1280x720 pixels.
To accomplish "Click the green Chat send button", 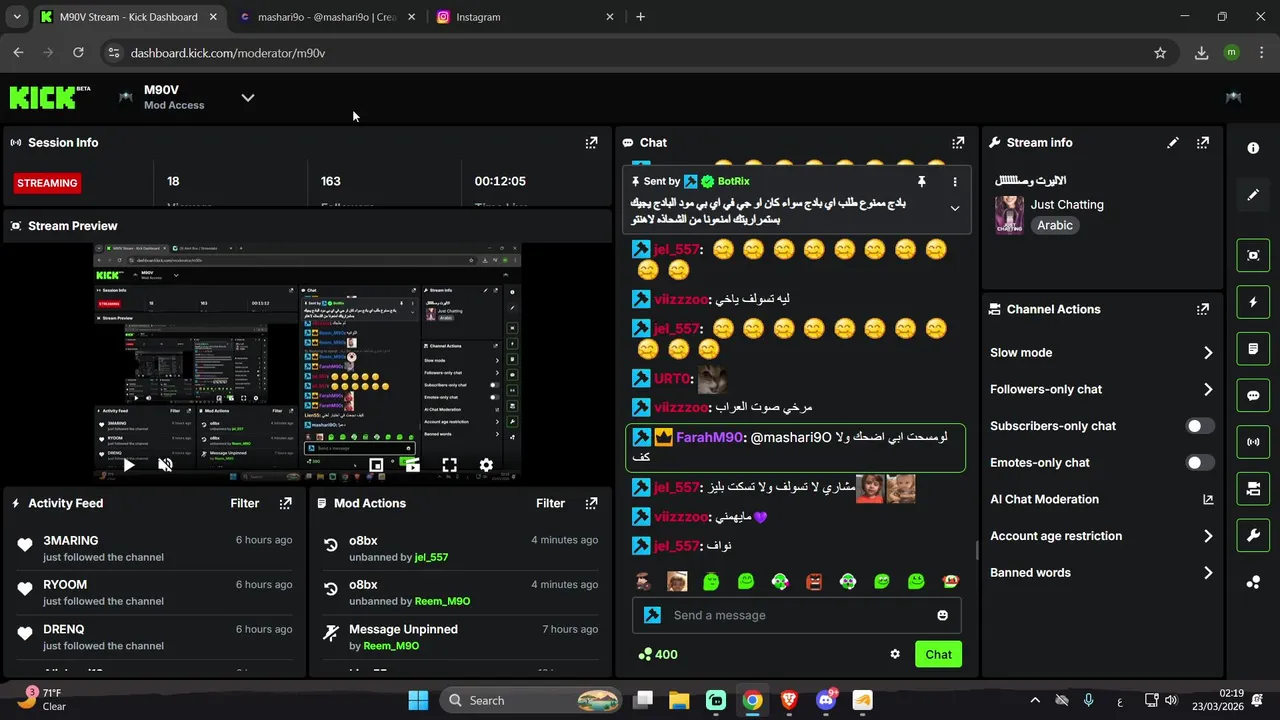I will tap(938, 654).
